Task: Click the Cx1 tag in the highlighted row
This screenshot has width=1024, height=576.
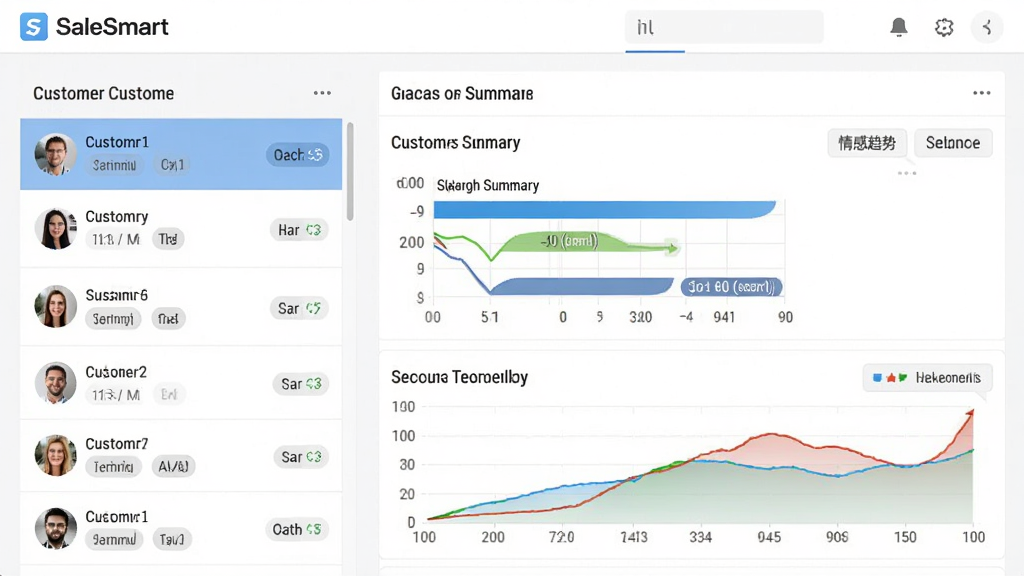Action: pyautogui.click(x=172, y=165)
